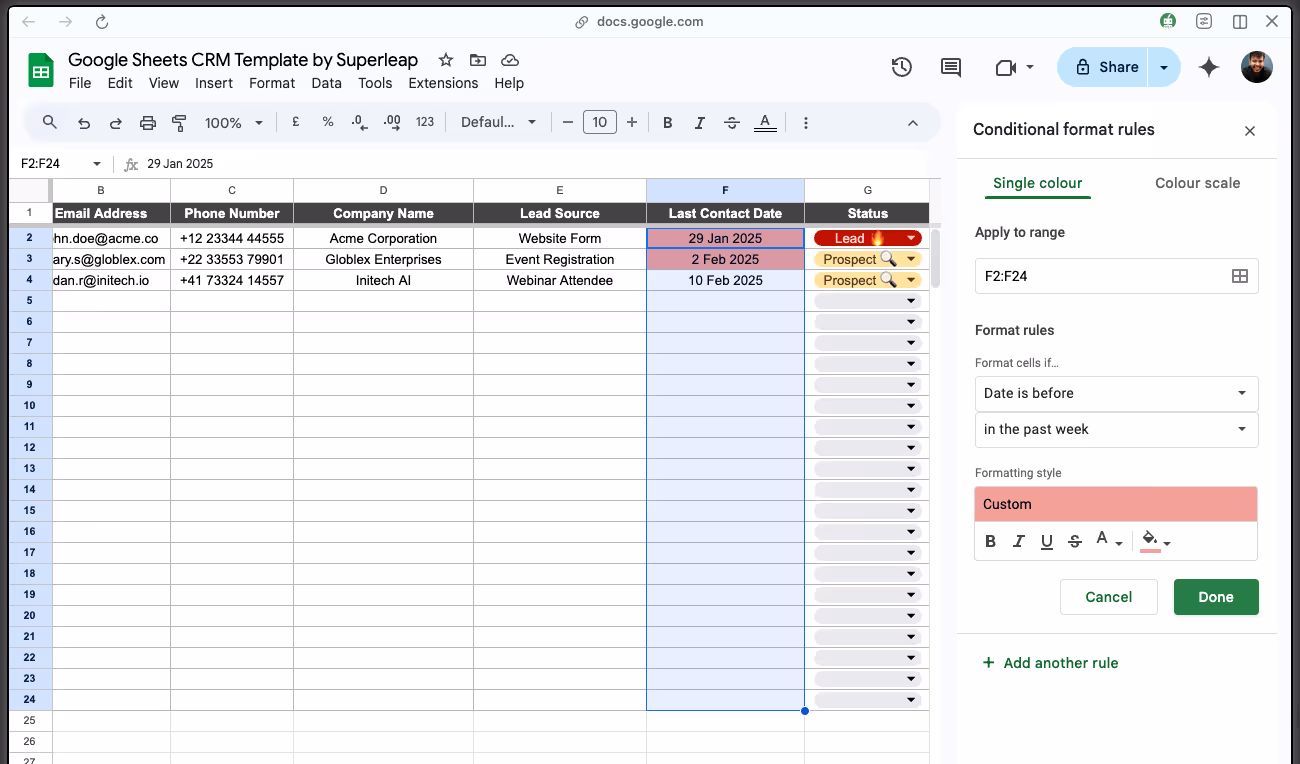1300x764 pixels.
Task: Open the Data menu
Action: [326, 83]
